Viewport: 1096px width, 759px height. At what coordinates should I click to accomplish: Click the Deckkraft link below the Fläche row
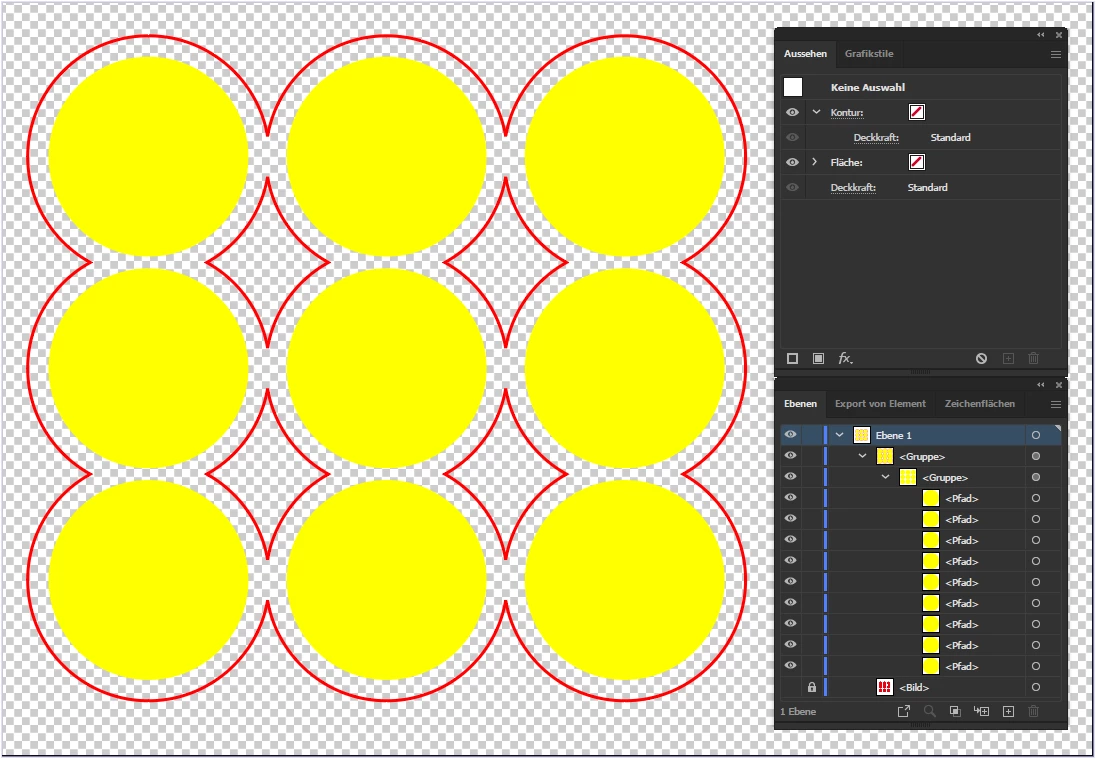(x=853, y=188)
